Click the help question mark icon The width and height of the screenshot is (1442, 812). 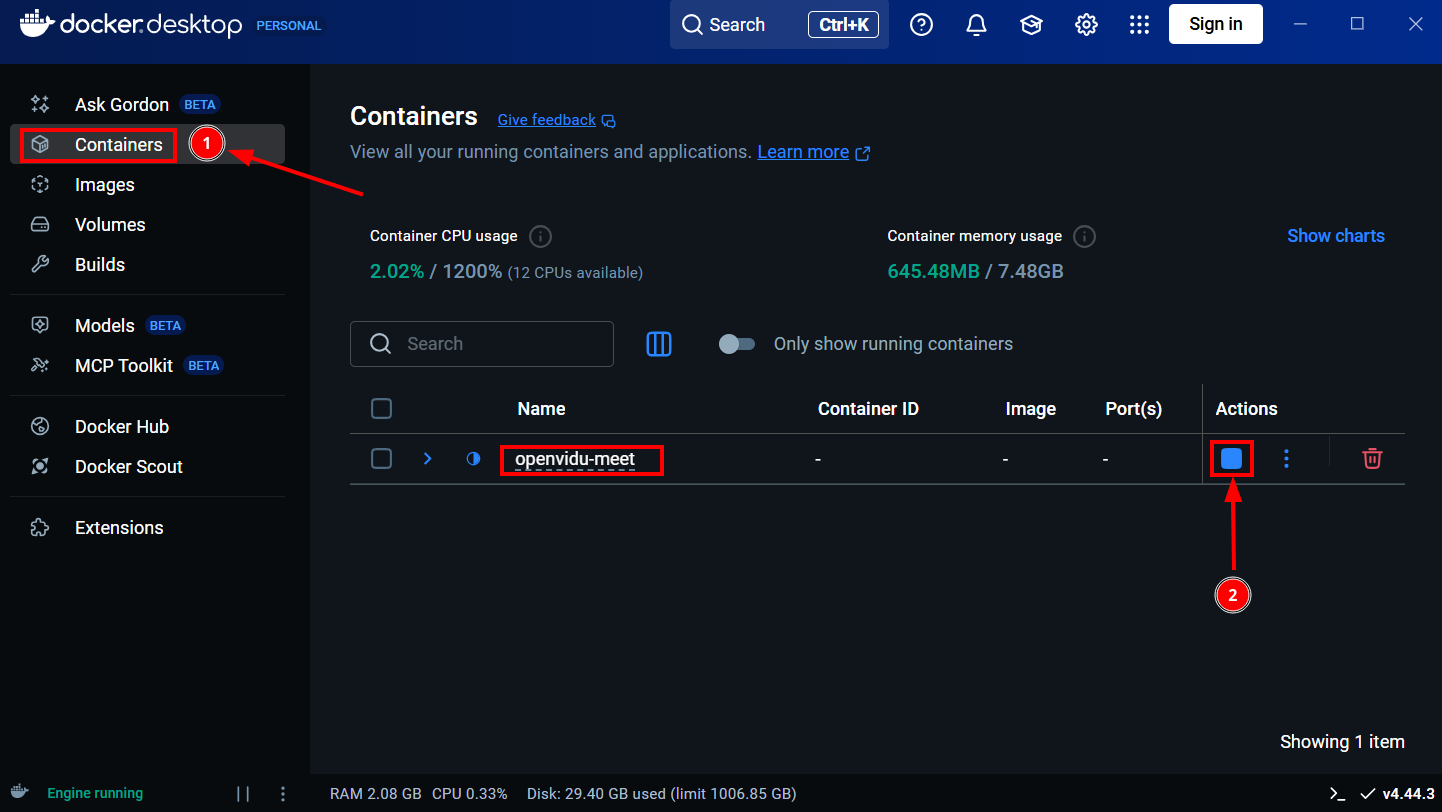pos(921,25)
